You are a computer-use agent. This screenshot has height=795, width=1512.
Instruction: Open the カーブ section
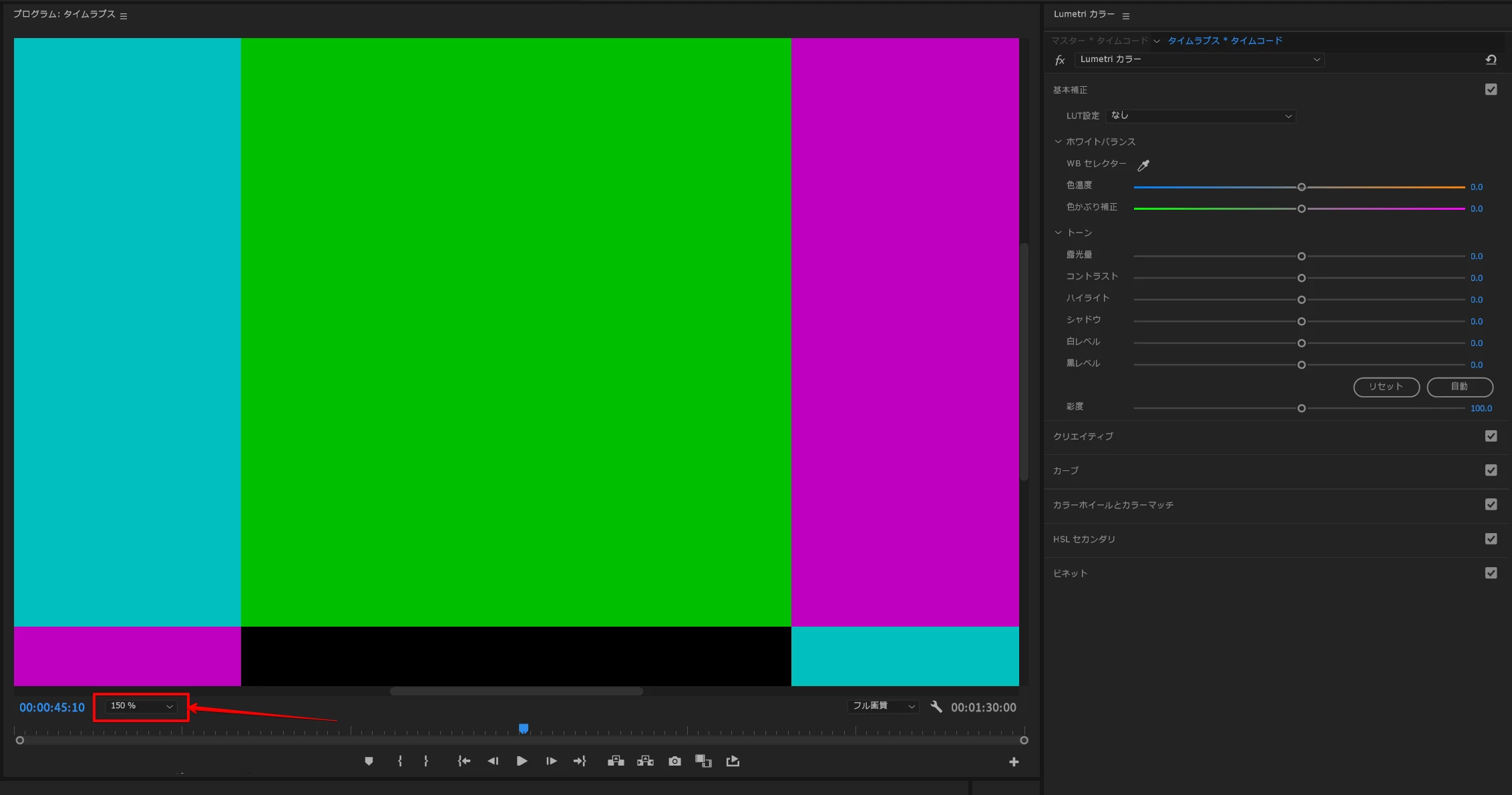tap(1066, 471)
